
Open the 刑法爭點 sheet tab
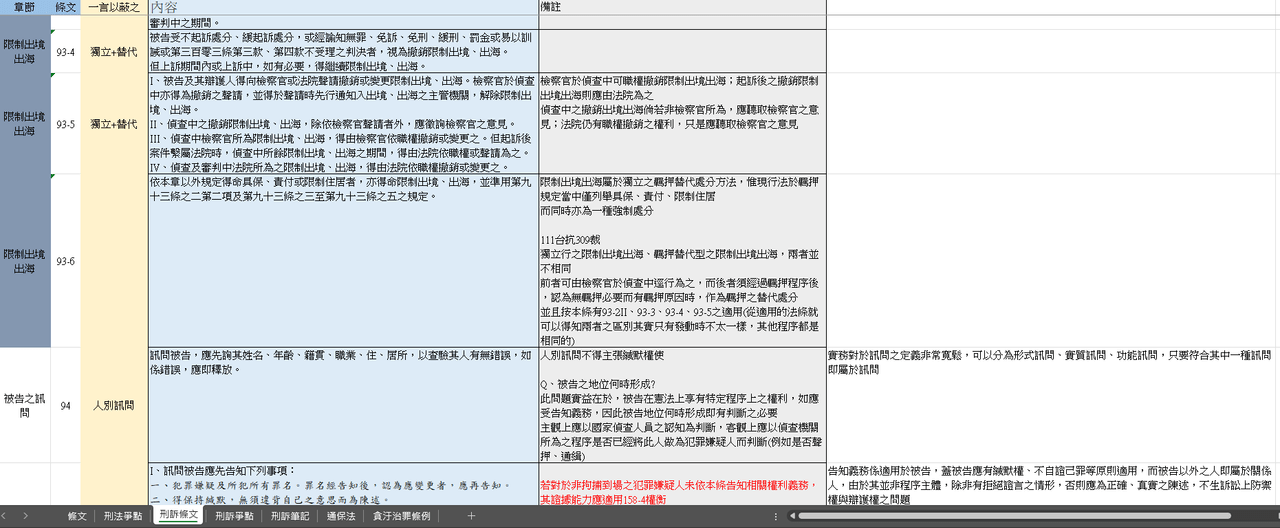pyautogui.click(x=125, y=516)
